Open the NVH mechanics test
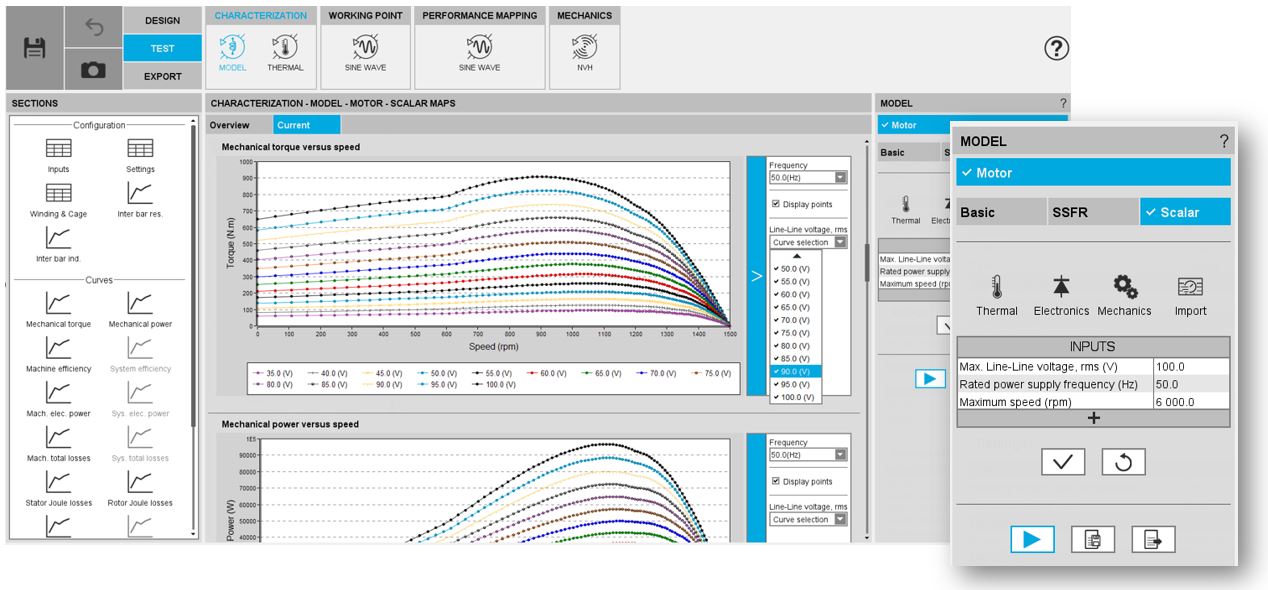The image size is (1268, 590). (x=584, y=52)
